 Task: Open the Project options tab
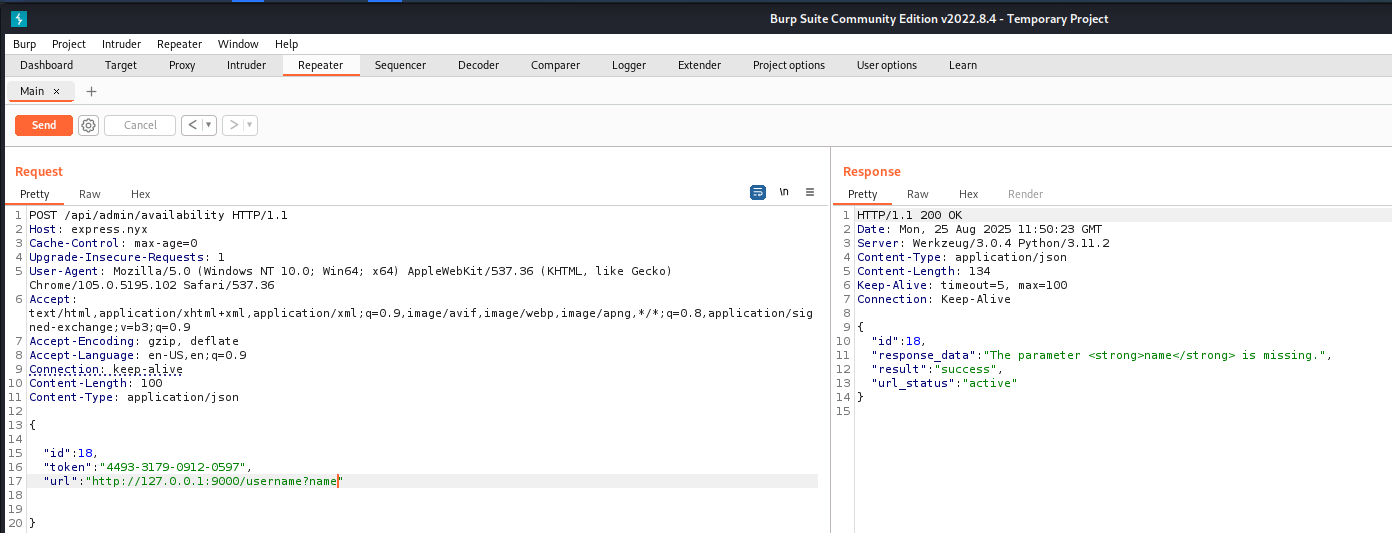(788, 65)
